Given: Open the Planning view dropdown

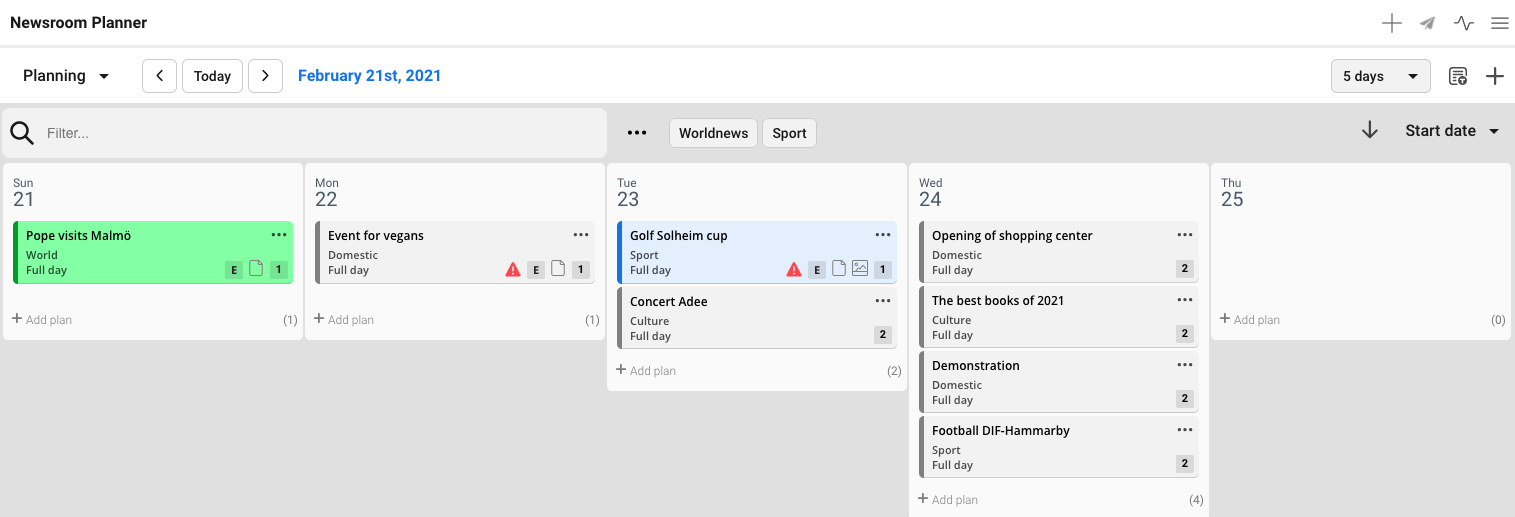Looking at the screenshot, I should [66, 76].
